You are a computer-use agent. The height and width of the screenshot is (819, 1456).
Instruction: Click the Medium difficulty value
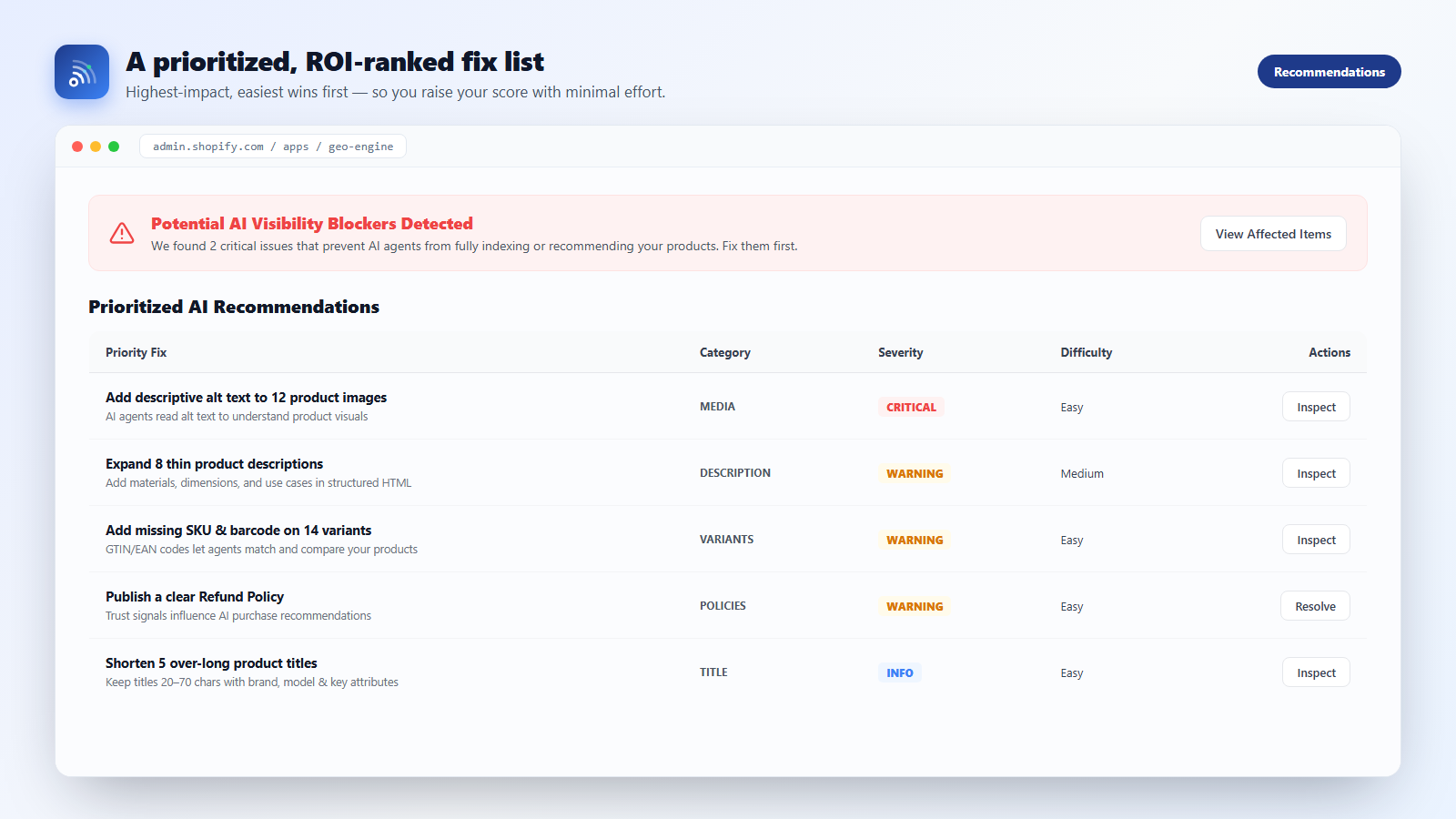[x=1082, y=473]
